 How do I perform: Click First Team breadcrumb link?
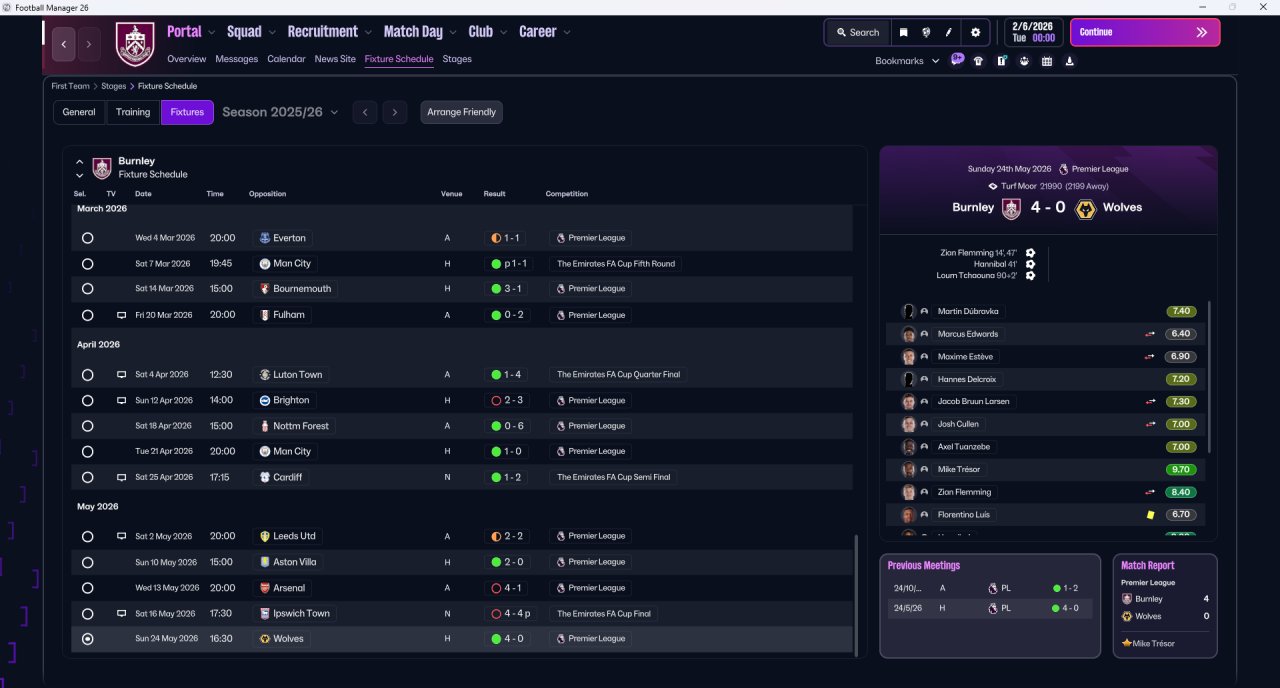[71, 86]
